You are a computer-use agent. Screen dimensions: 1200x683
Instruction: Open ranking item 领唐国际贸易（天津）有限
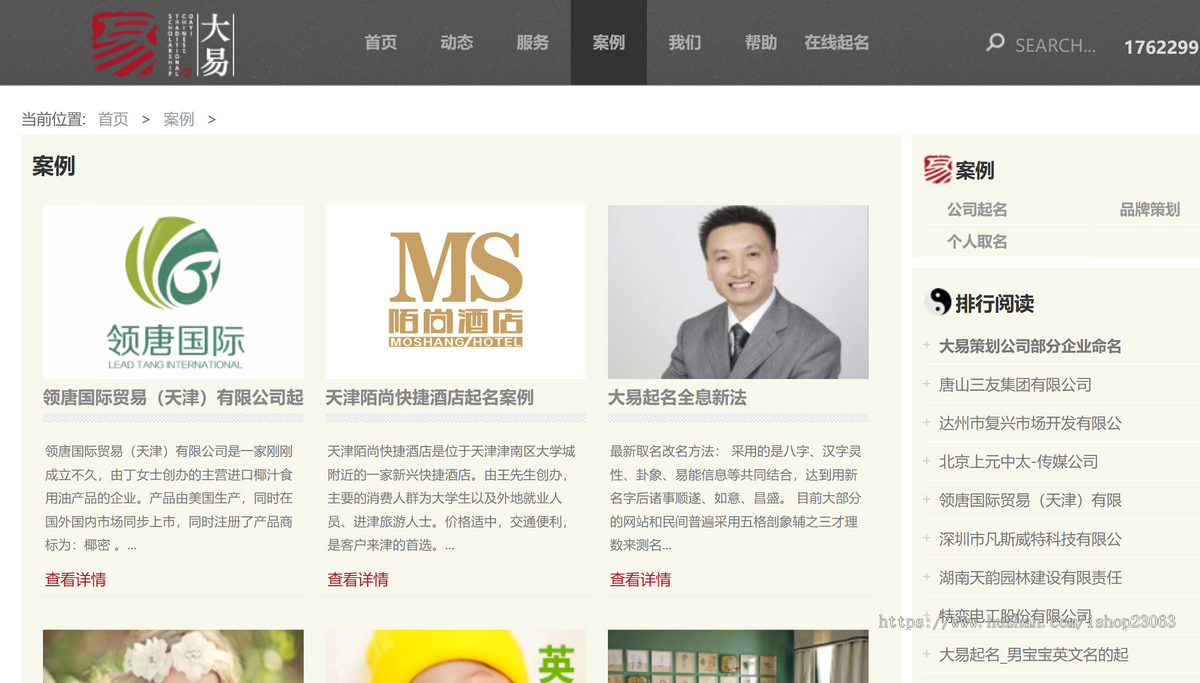(1030, 500)
